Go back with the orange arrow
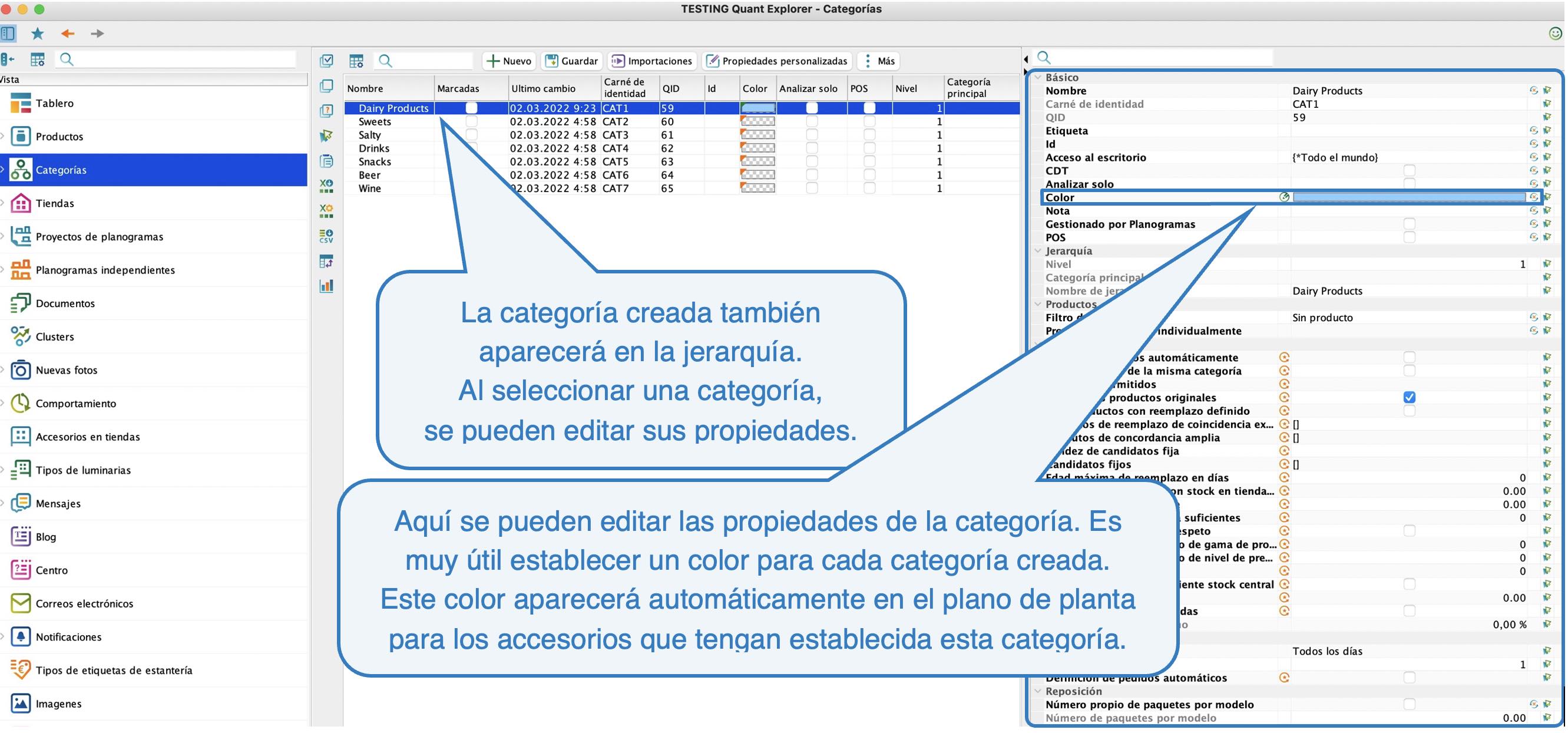This screenshot has width=1568, height=733. point(68,34)
